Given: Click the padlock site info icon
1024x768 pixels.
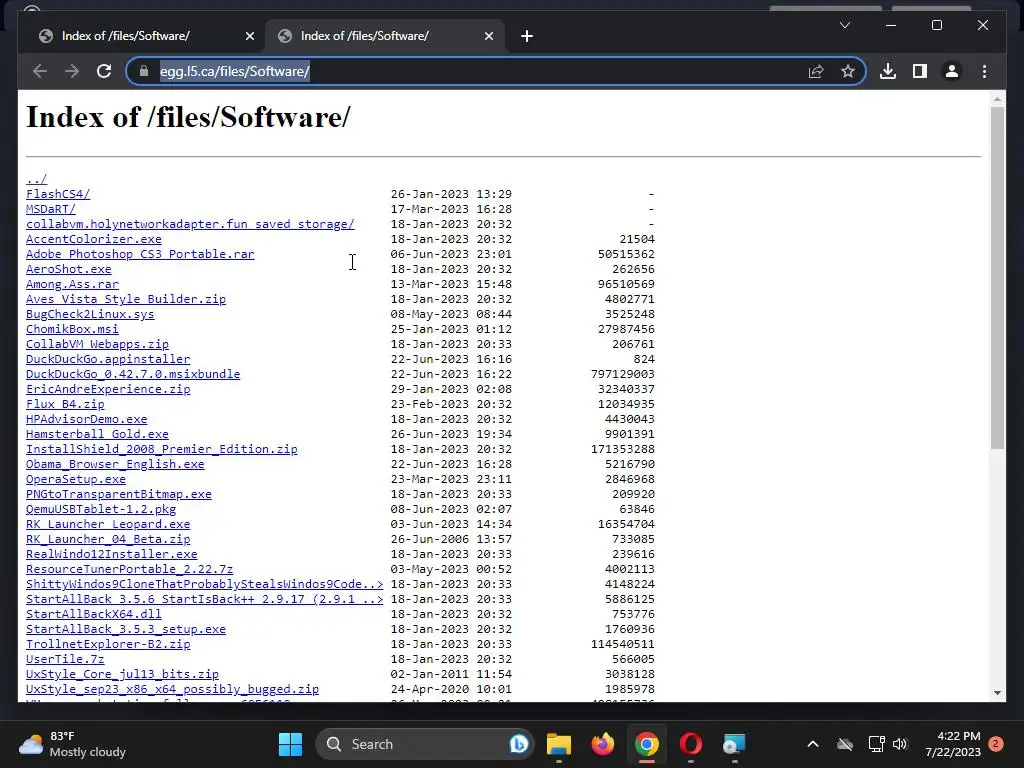Looking at the screenshot, I should click(x=144, y=71).
